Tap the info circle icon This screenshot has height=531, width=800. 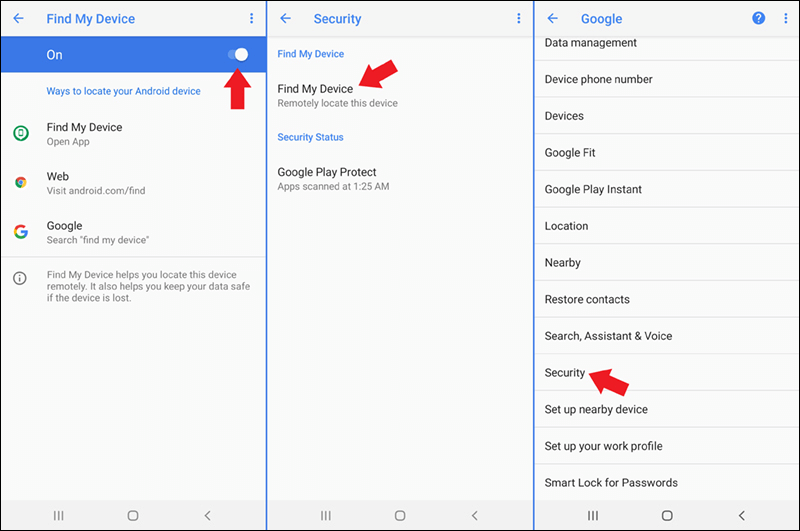(19, 278)
